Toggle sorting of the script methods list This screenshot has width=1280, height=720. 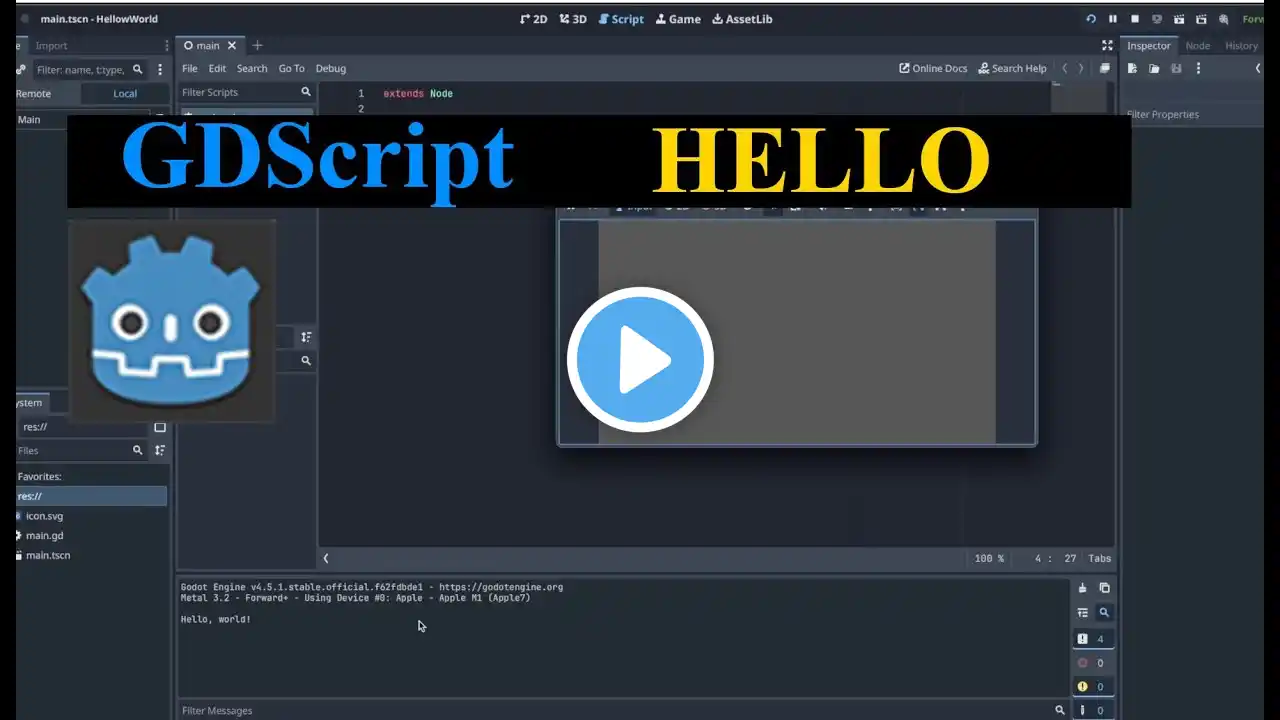coord(306,337)
